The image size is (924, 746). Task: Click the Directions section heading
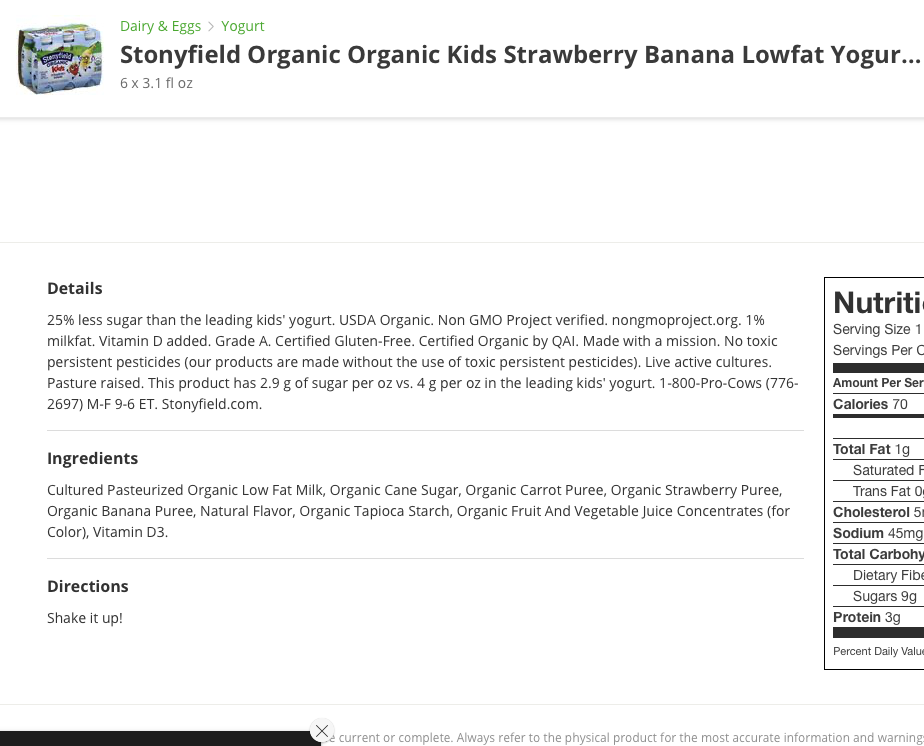click(88, 586)
